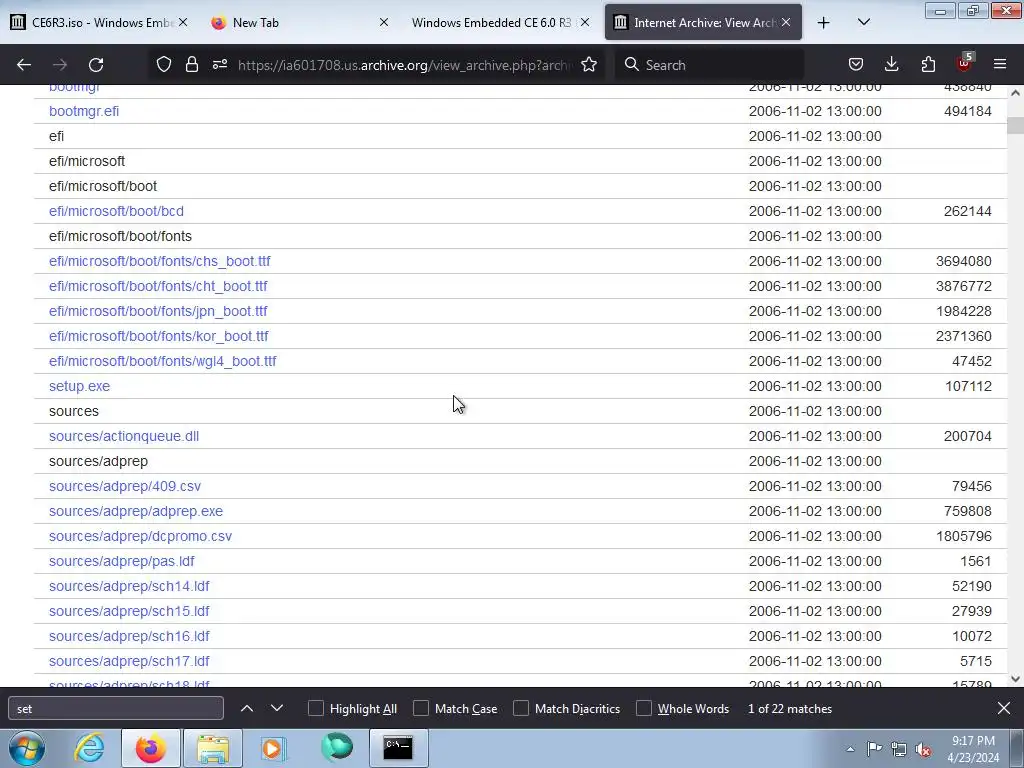The height and width of the screenshot is (768, 1024).
Task: Save the page to Pocket
Action: coord(856,64)
